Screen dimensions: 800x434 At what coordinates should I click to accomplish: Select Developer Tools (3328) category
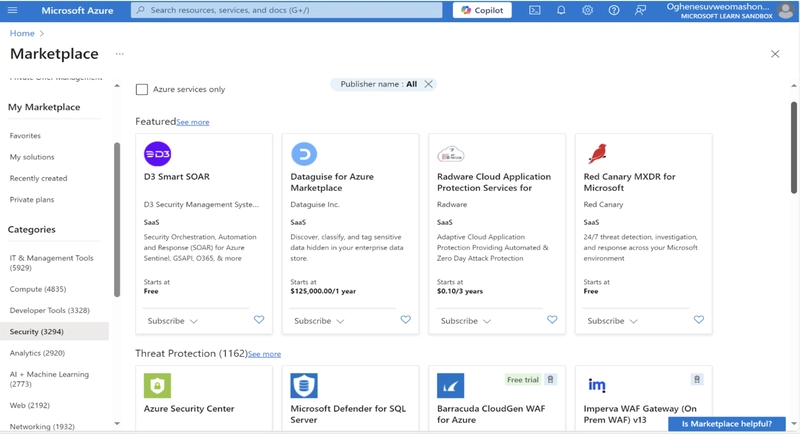click(x=49, y=310)
